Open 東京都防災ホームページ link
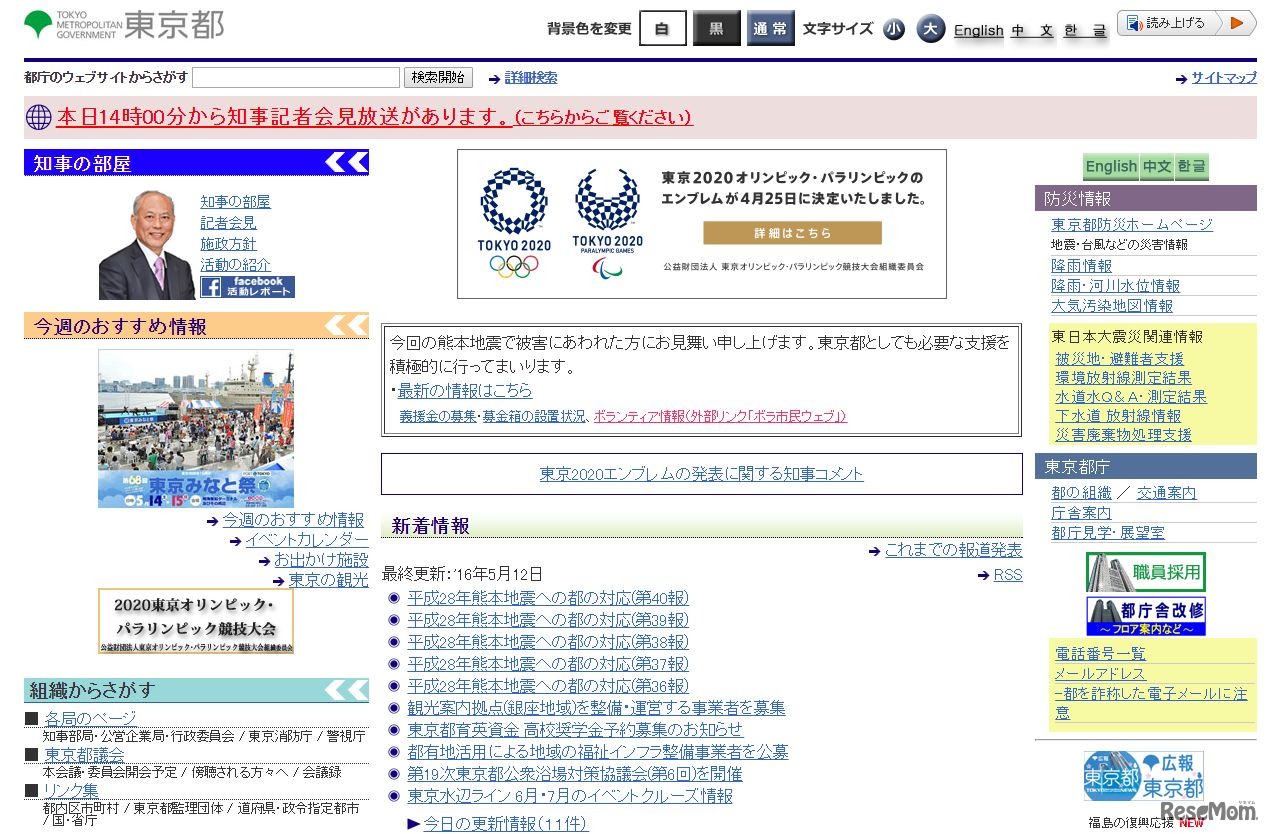 click(1132, 224)
